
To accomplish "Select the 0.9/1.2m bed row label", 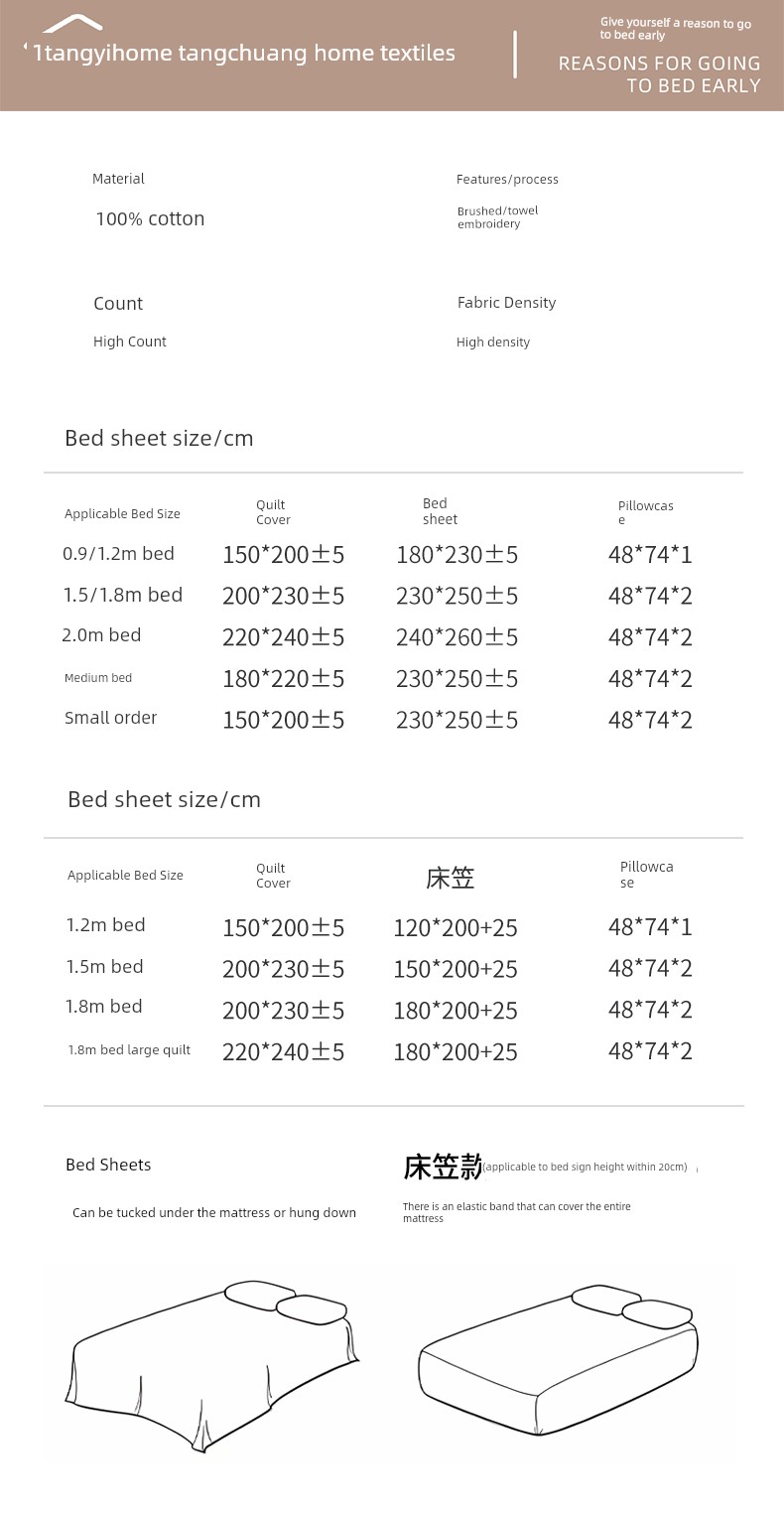I will pyautogui.click(x=118, y=554).
